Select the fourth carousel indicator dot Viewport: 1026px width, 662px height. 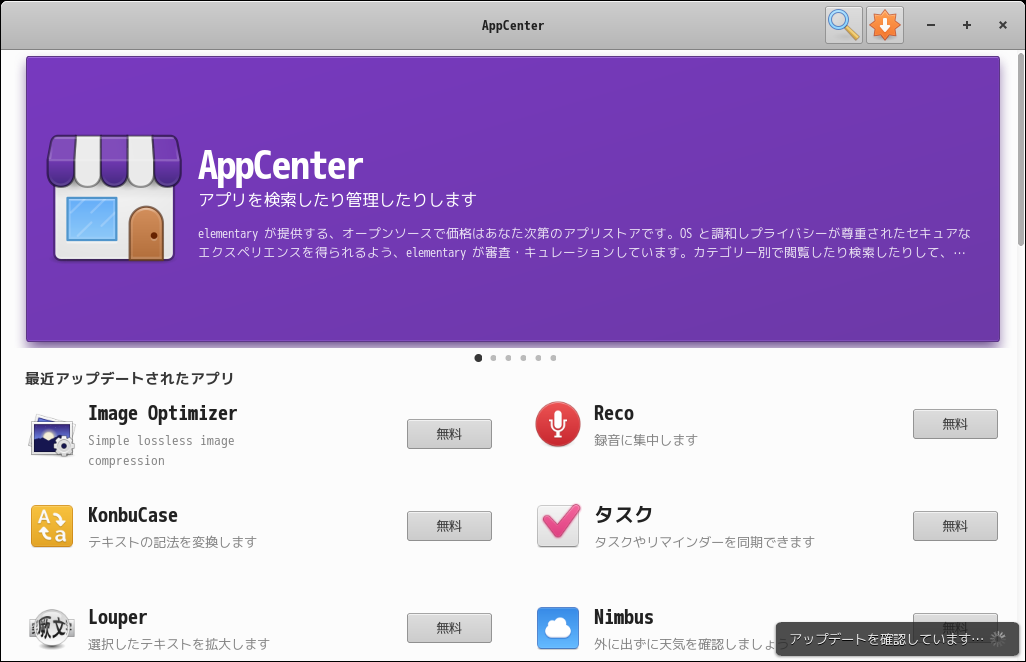523,357
